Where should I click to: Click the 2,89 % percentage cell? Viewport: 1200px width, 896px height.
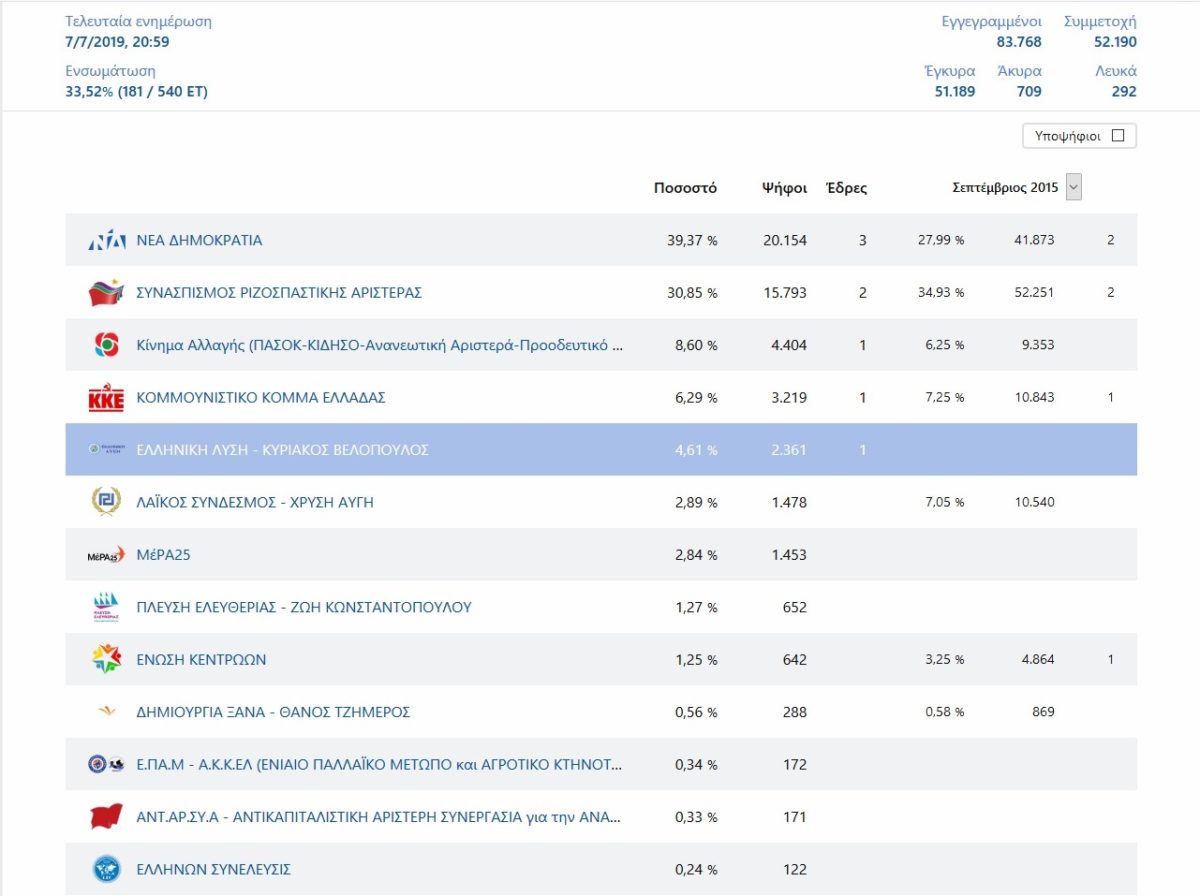point(697,502)
